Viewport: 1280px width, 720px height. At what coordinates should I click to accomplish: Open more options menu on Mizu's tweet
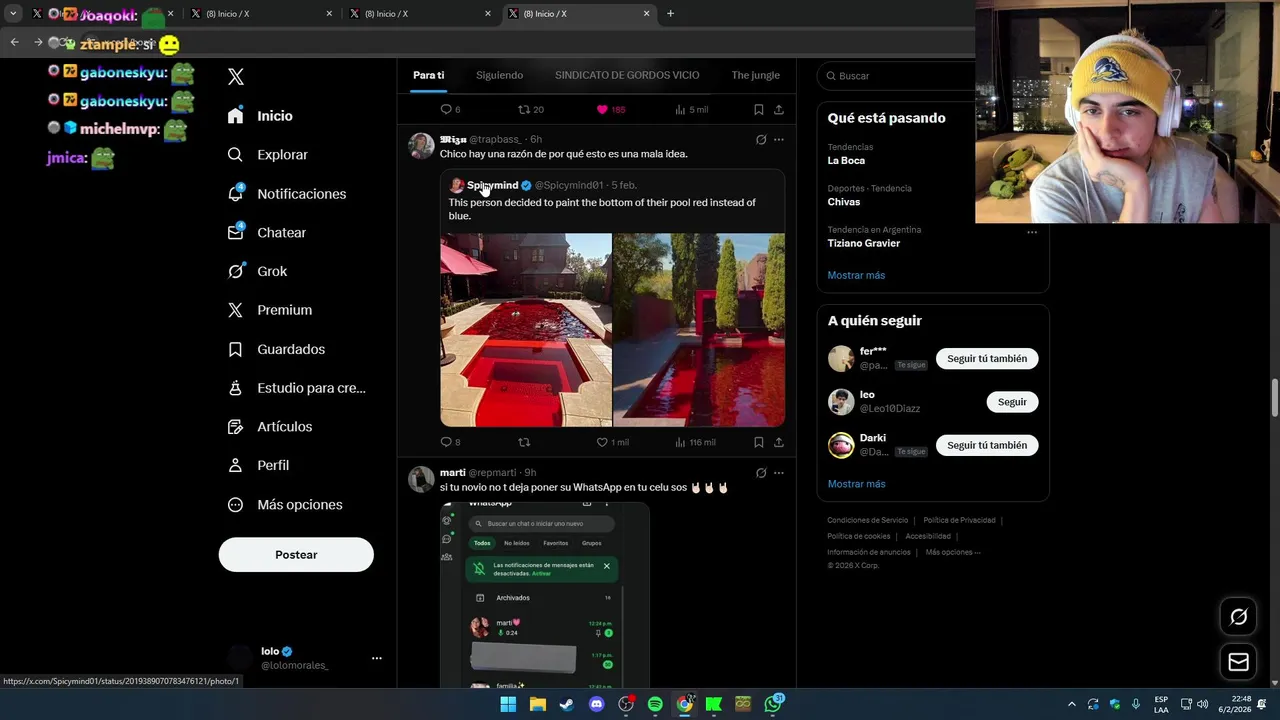779,140
